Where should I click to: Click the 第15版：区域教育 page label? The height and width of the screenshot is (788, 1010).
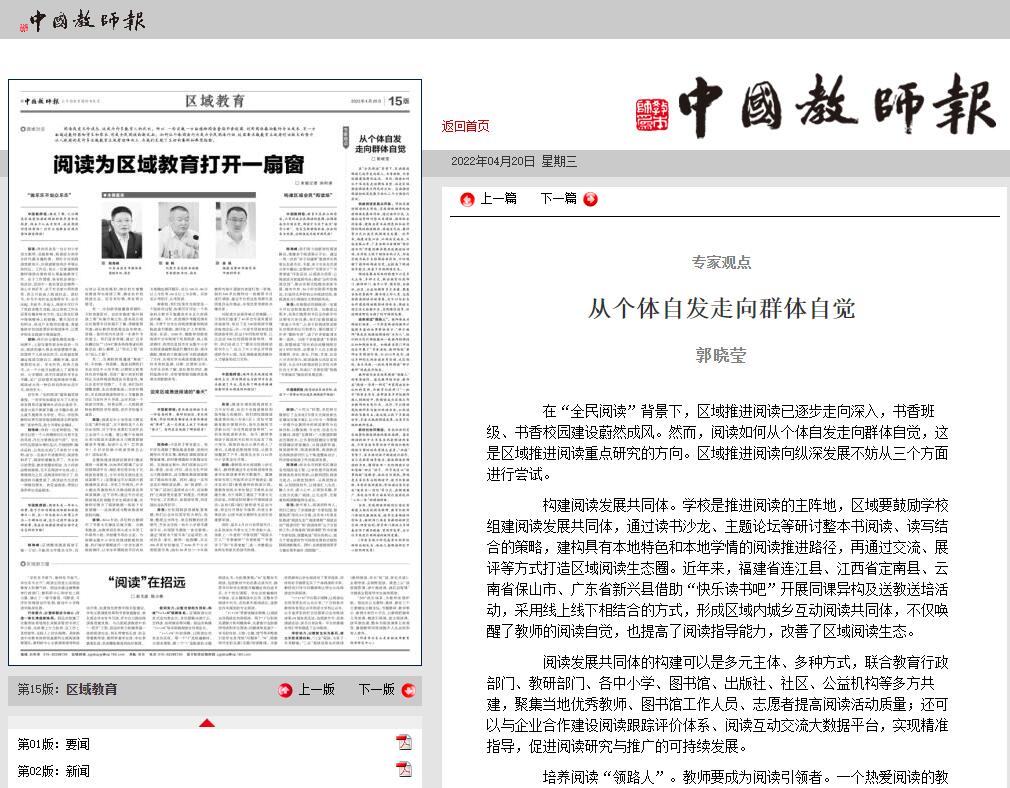click(x=67, y=689)
